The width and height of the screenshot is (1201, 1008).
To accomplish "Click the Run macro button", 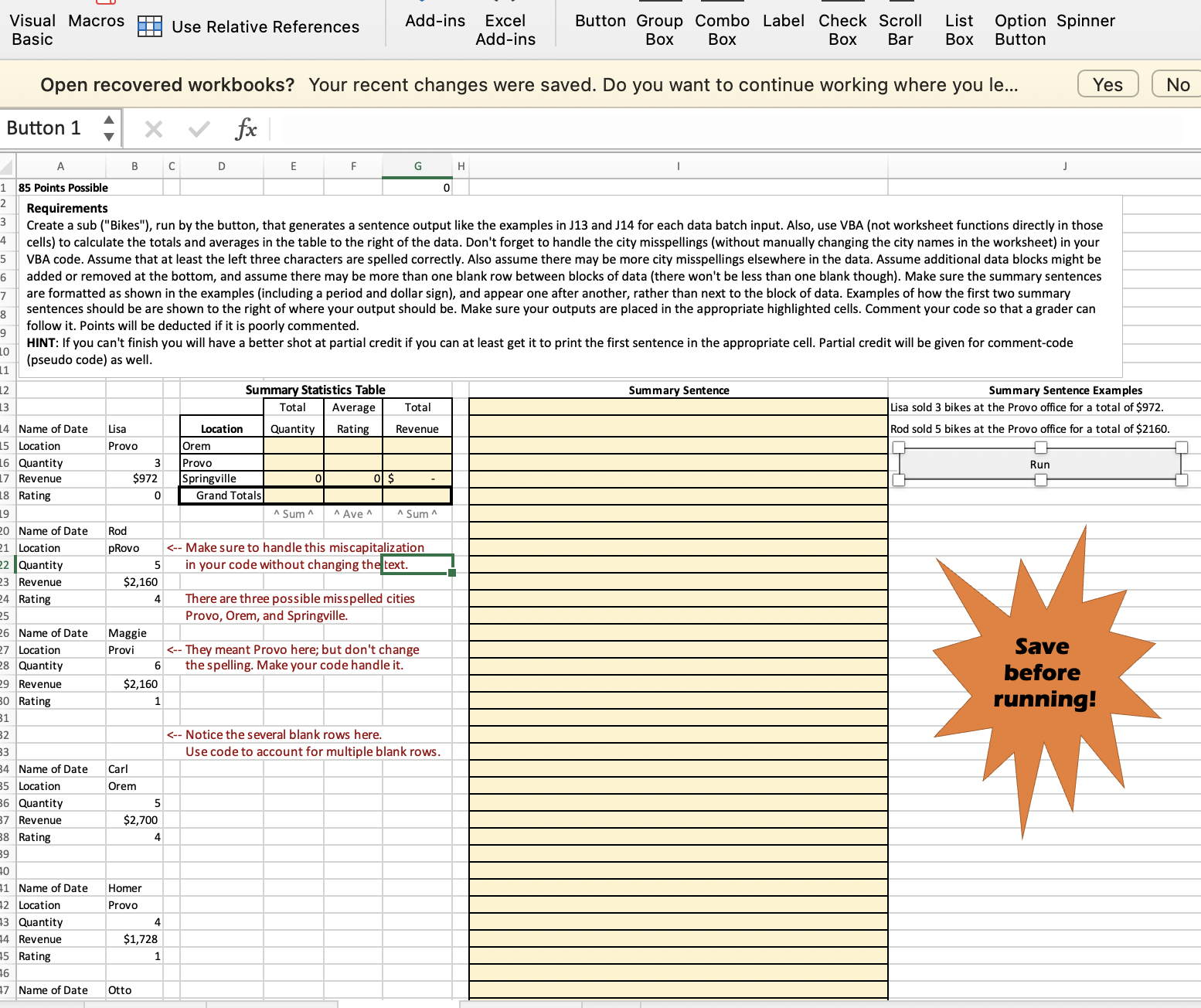I will pyautogui.click(x=1039, y=464).
